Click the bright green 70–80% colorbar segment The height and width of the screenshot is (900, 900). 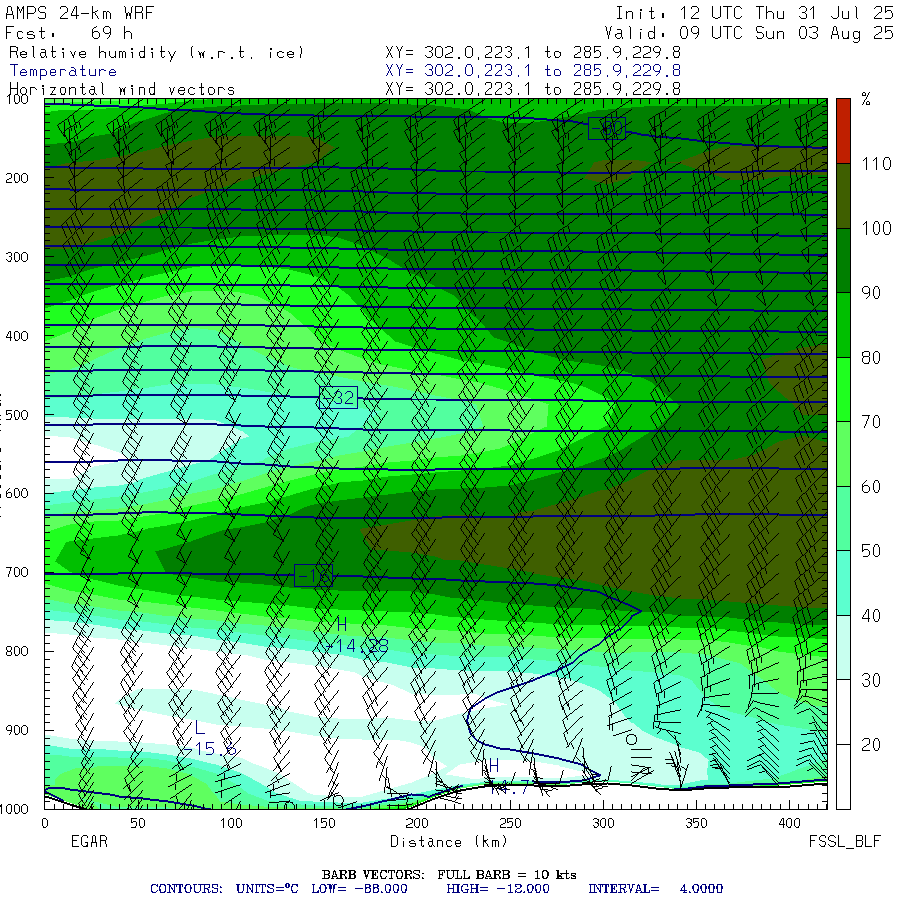[x=843, y=390]
